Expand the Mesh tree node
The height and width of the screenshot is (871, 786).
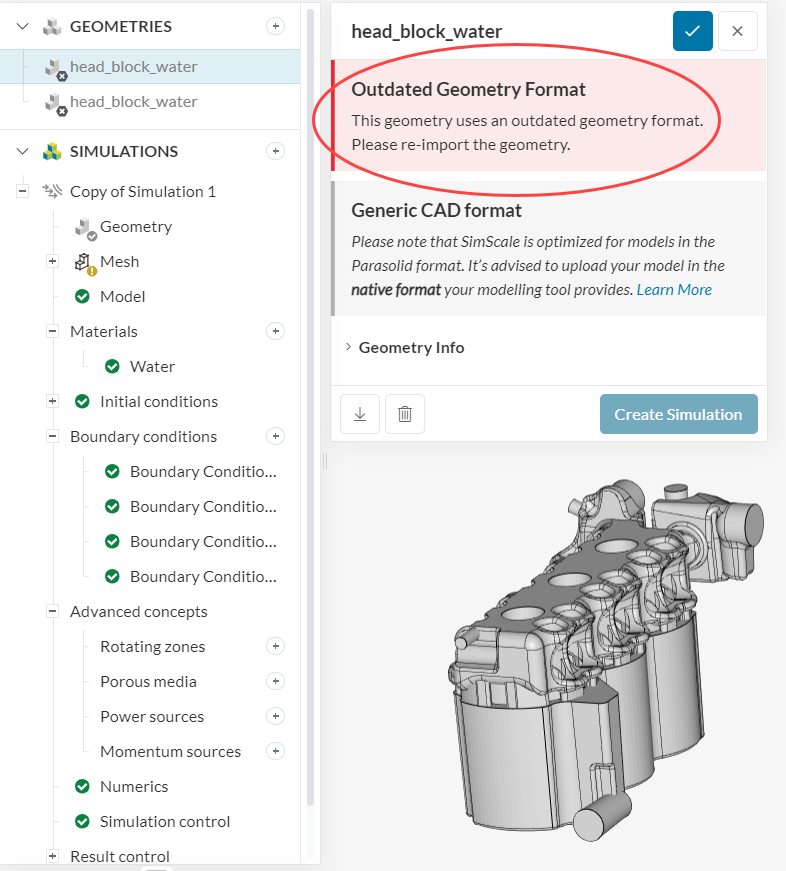coord(52,261)
